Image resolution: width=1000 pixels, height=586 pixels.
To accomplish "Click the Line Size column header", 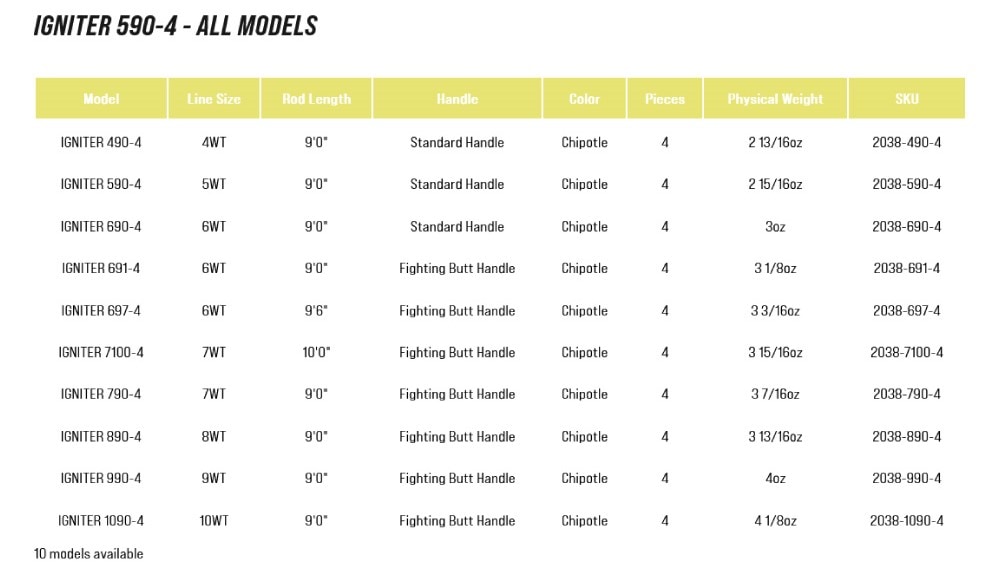I will tap(214, 99).
